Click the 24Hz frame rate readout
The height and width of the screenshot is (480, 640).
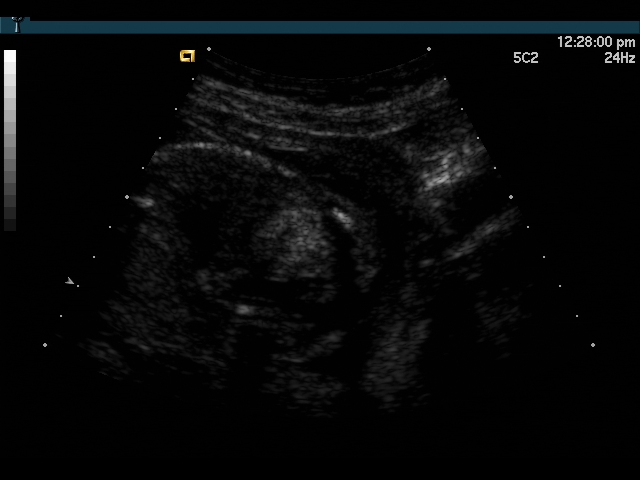pos(620,58)
